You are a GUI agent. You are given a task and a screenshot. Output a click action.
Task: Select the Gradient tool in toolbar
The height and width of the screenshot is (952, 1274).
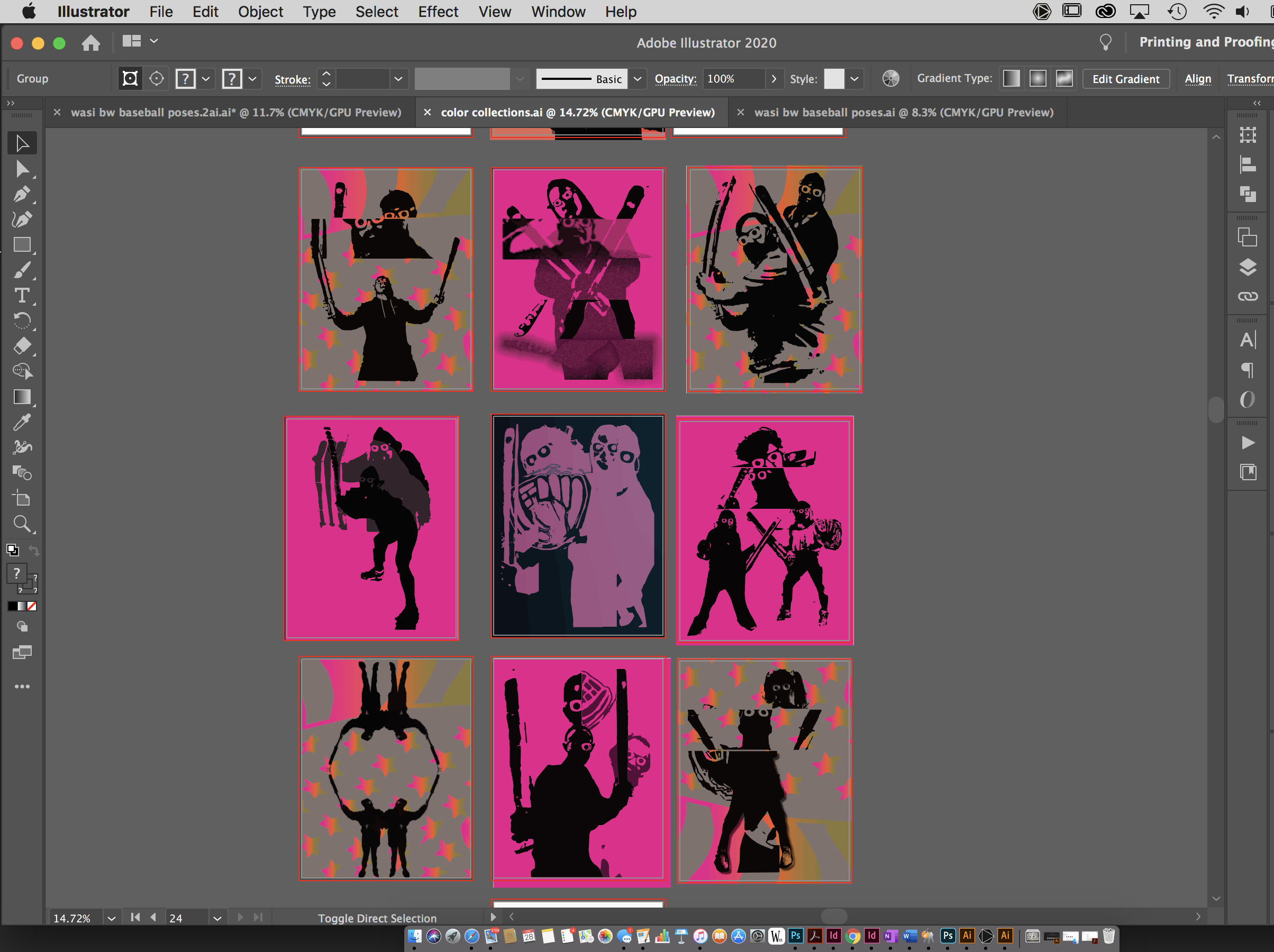[x=22, y=397]
